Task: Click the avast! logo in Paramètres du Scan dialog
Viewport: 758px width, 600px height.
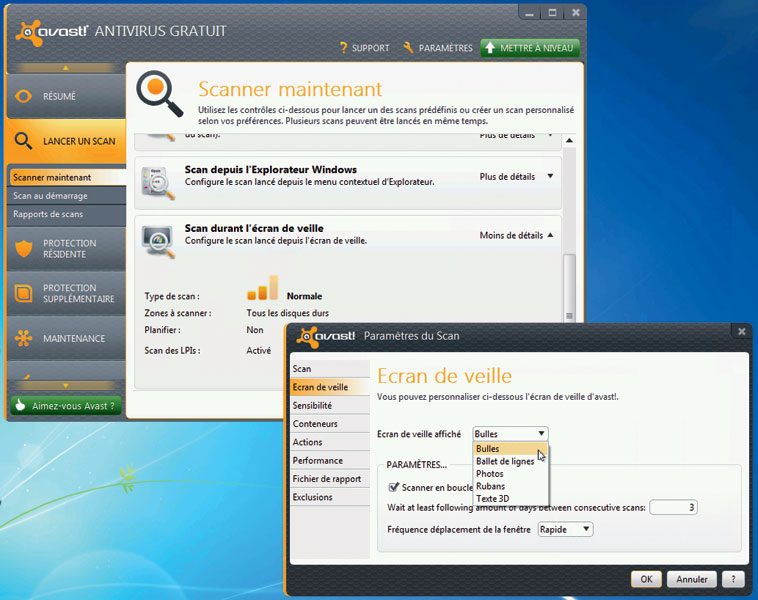Action: pos(325,337)
